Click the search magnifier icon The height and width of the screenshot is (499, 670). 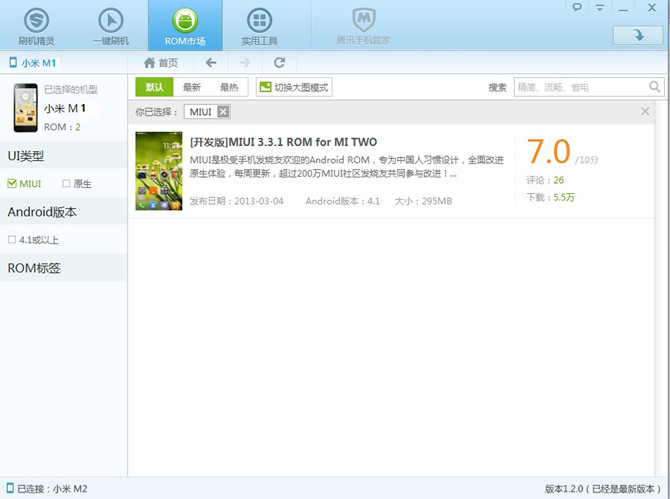655,87
